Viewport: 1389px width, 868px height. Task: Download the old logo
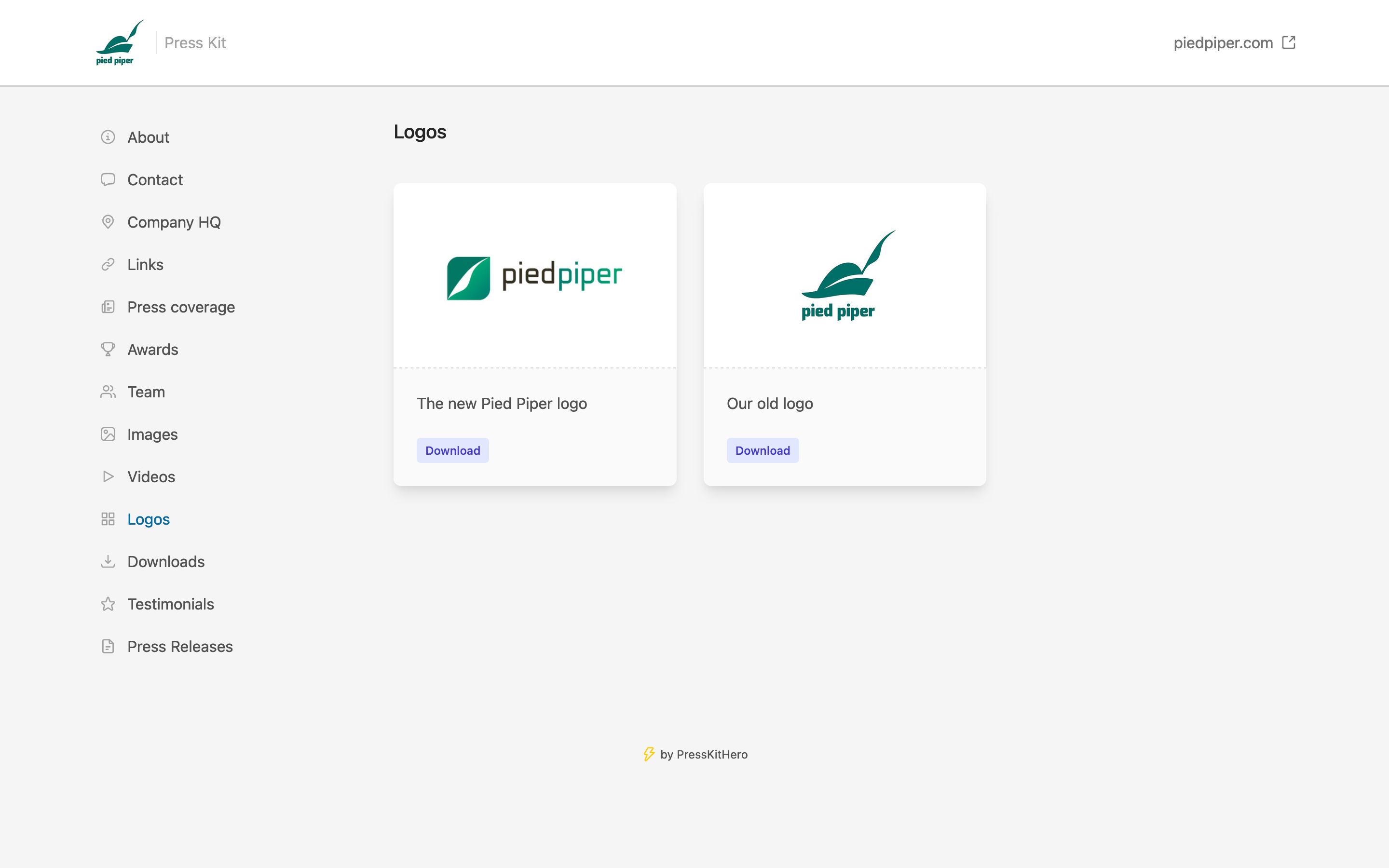tap(762, 451)
